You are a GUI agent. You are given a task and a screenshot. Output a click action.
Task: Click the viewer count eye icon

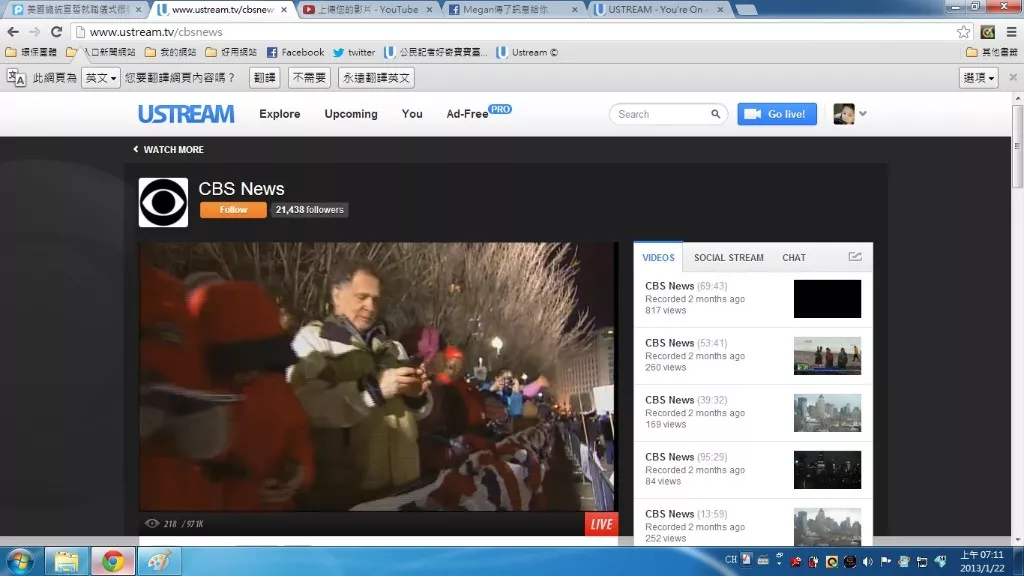click(152, 523)
